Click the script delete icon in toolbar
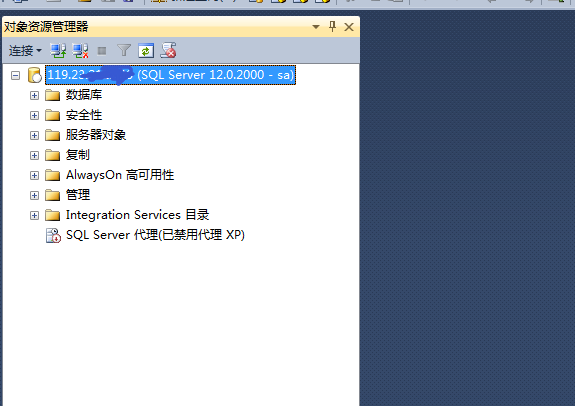The image size is (575, 406). coord(168,51)
